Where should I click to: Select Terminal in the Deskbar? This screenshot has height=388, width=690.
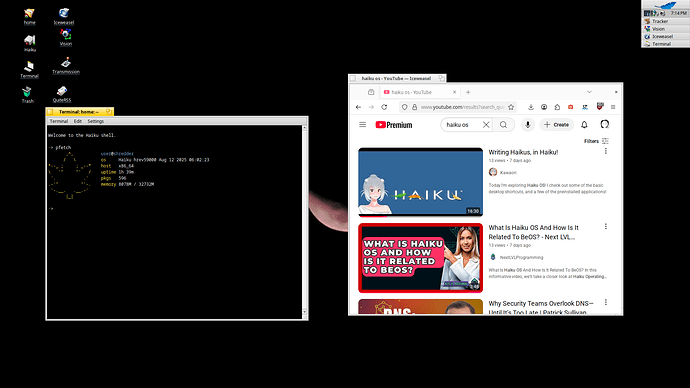pos(665,44)
